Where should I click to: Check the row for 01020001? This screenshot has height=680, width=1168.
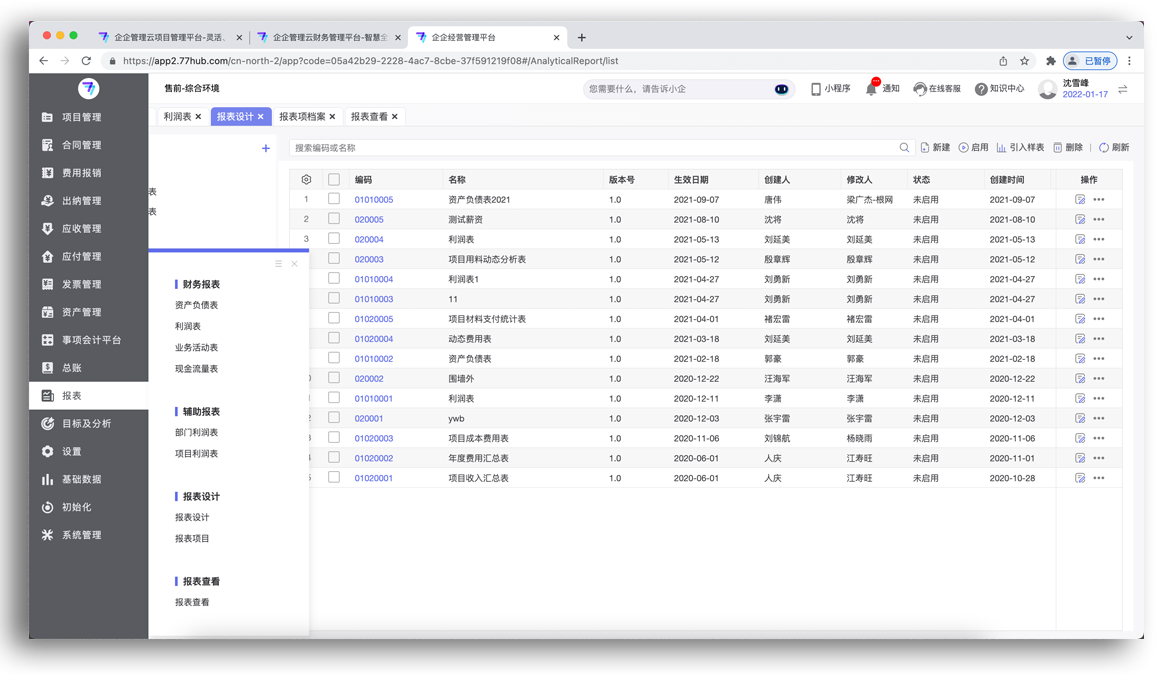click(334, 477)
